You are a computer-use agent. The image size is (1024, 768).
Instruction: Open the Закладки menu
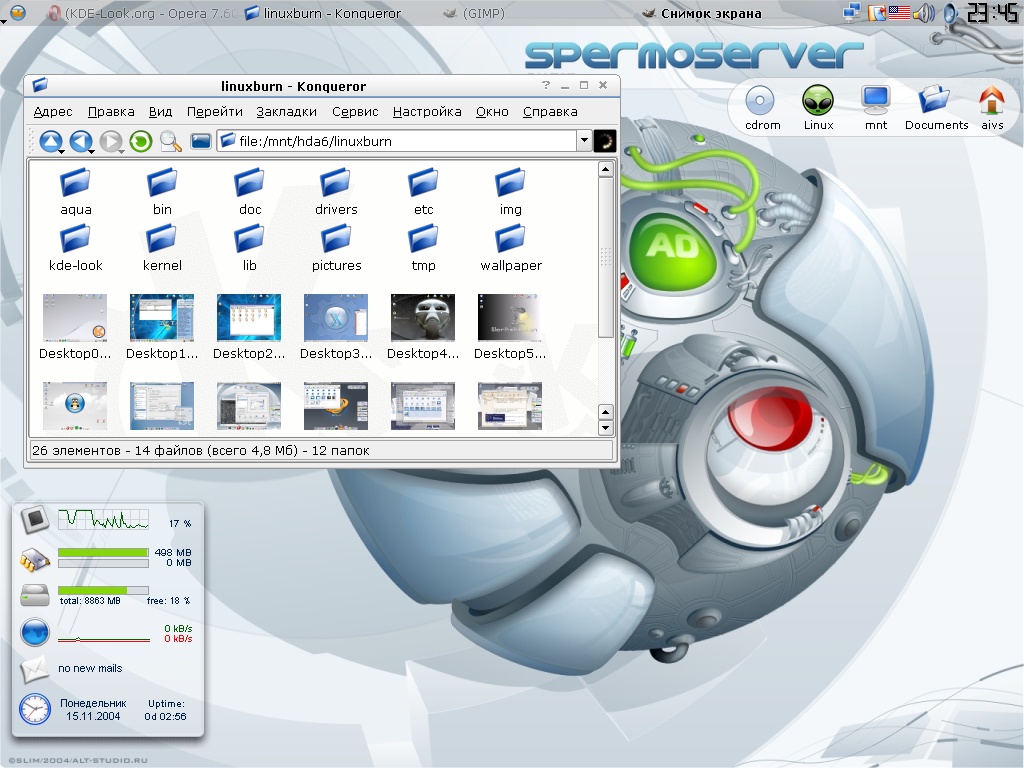pos(286,112)
